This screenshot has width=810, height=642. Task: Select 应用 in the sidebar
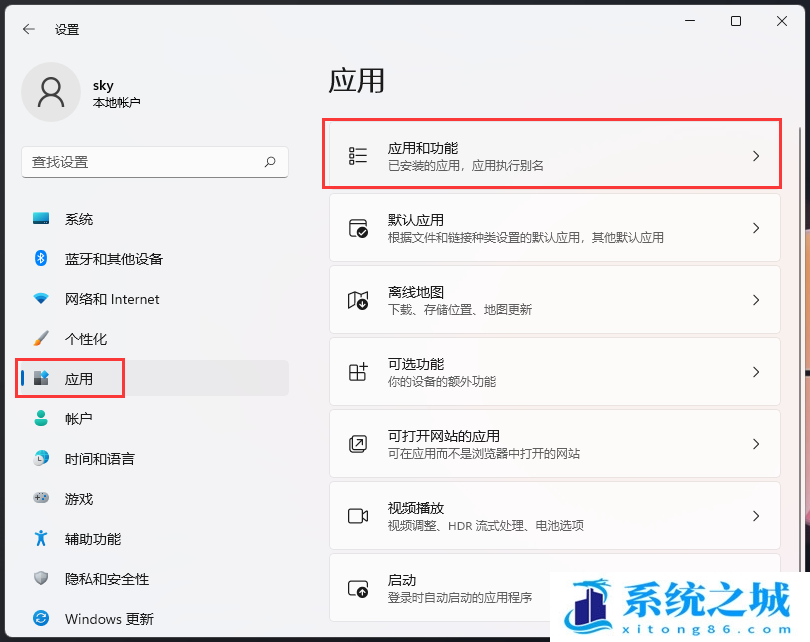[155, 378]
